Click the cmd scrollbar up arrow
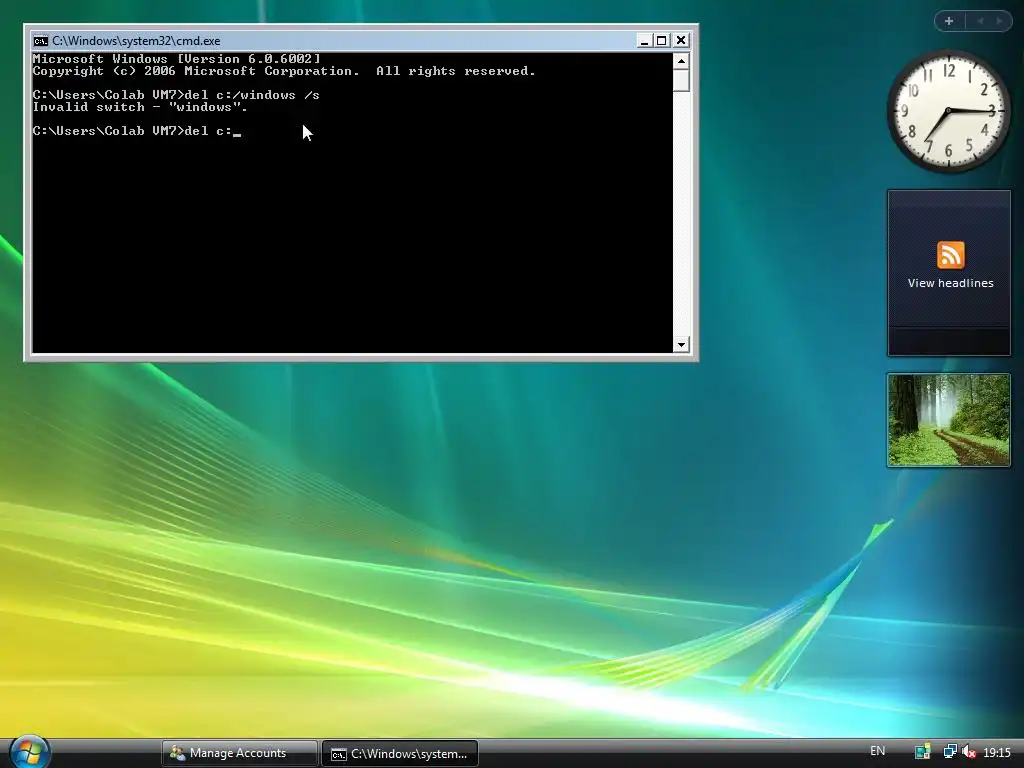This screenshot has height=768, width=1024. tap(681, 61)
